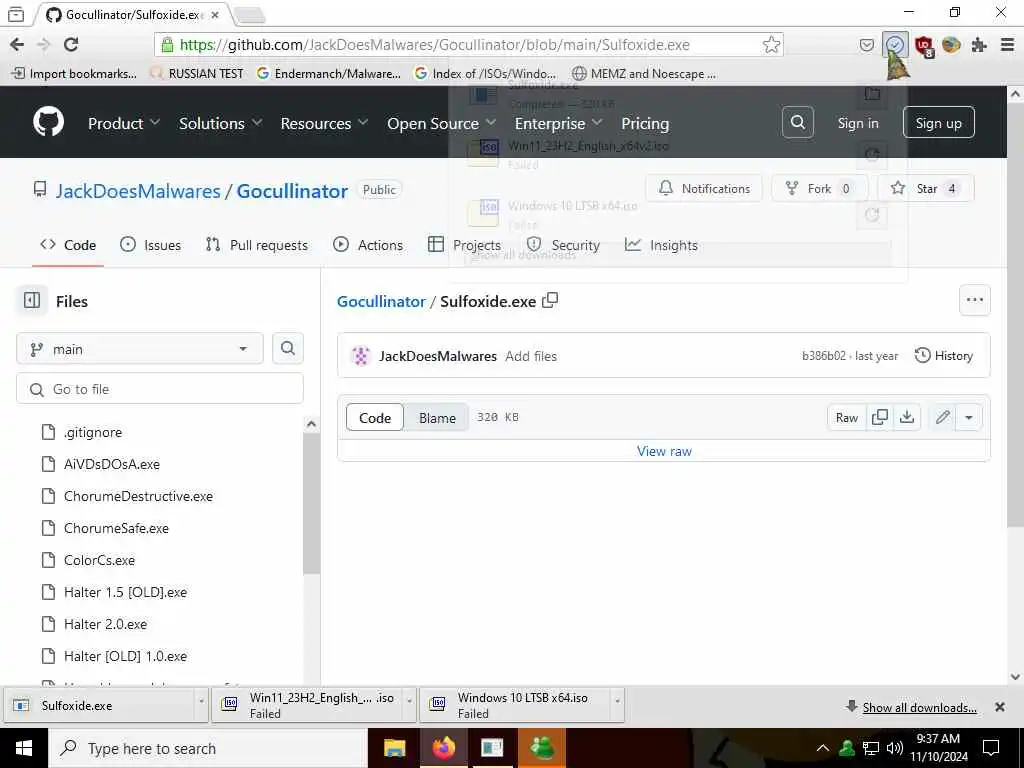Expand the Solutions menu

point(221,123)
